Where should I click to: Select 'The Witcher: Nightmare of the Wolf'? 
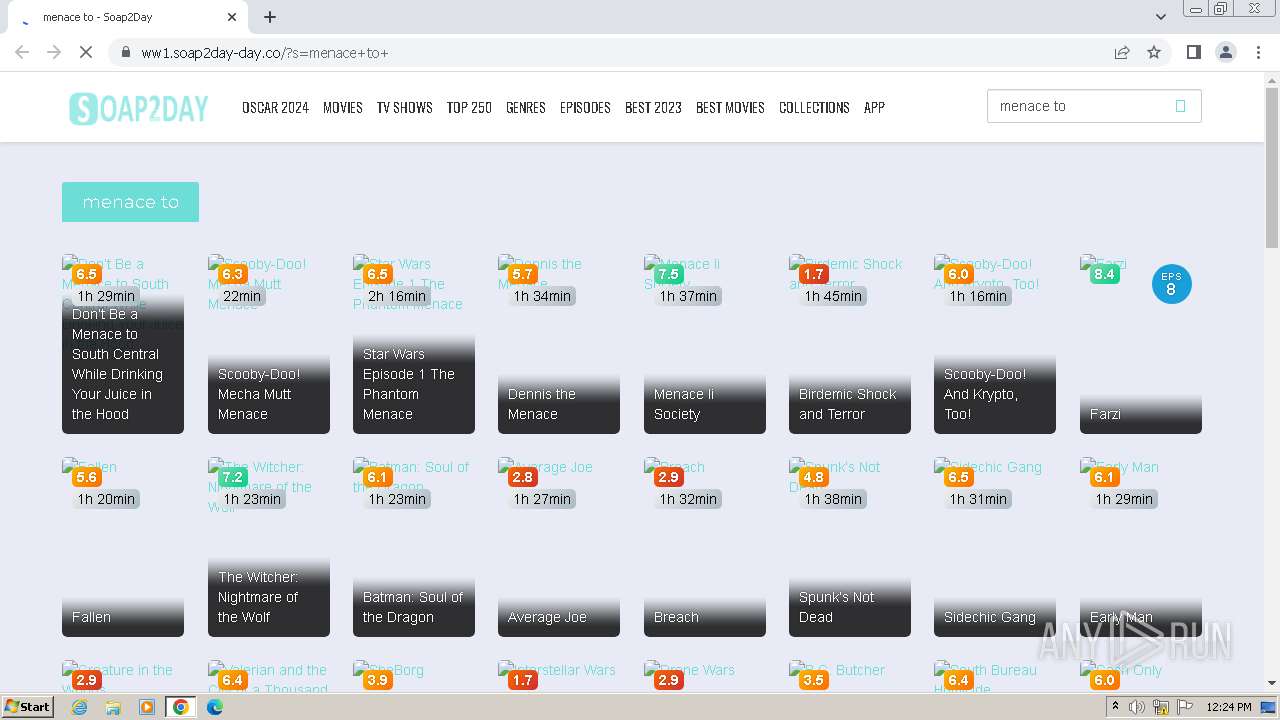tap(269, 547)
